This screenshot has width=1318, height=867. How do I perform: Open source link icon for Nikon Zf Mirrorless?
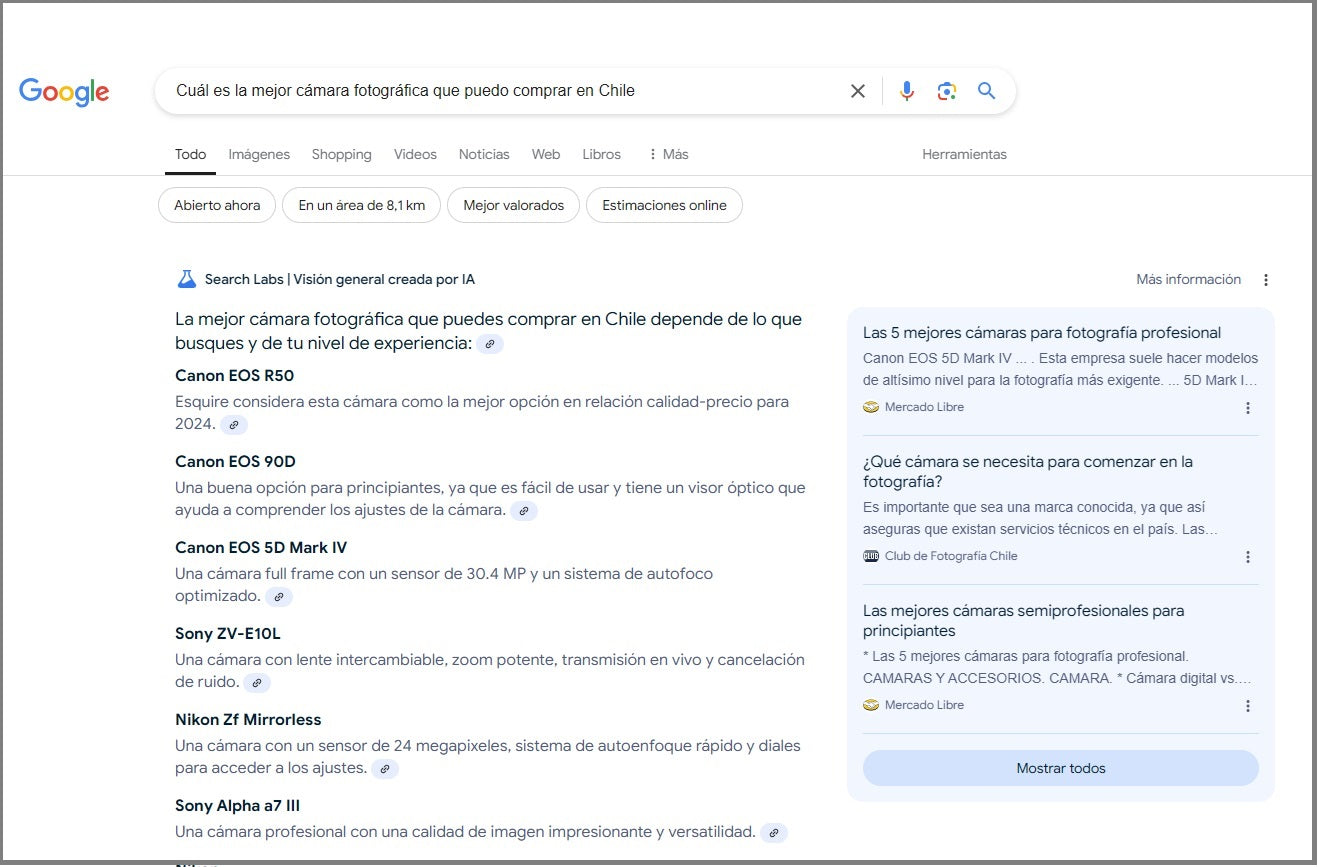[x=385, y=769]
